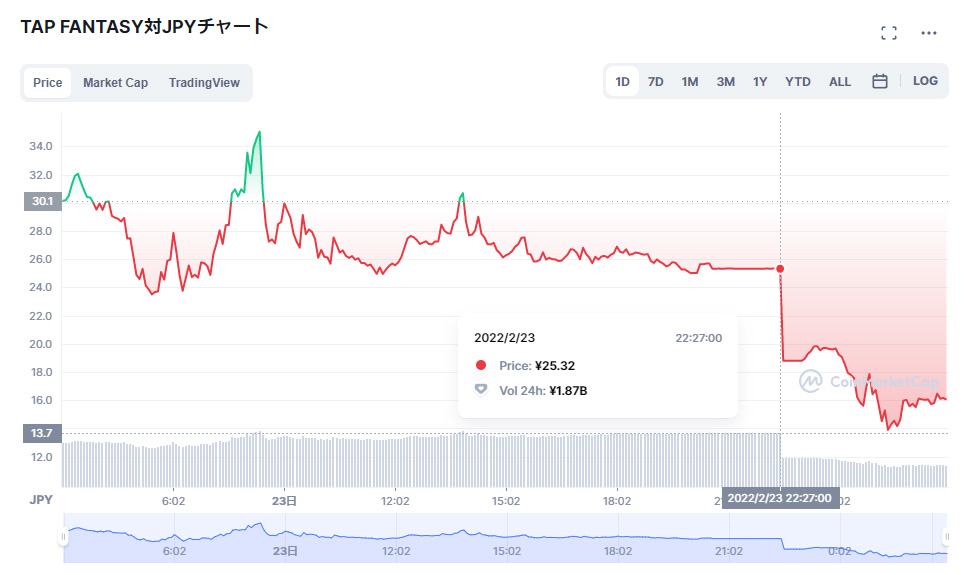The image size is (967, 575).
Task: Toggle the LOG scale button
Action: tap(925, 81)
